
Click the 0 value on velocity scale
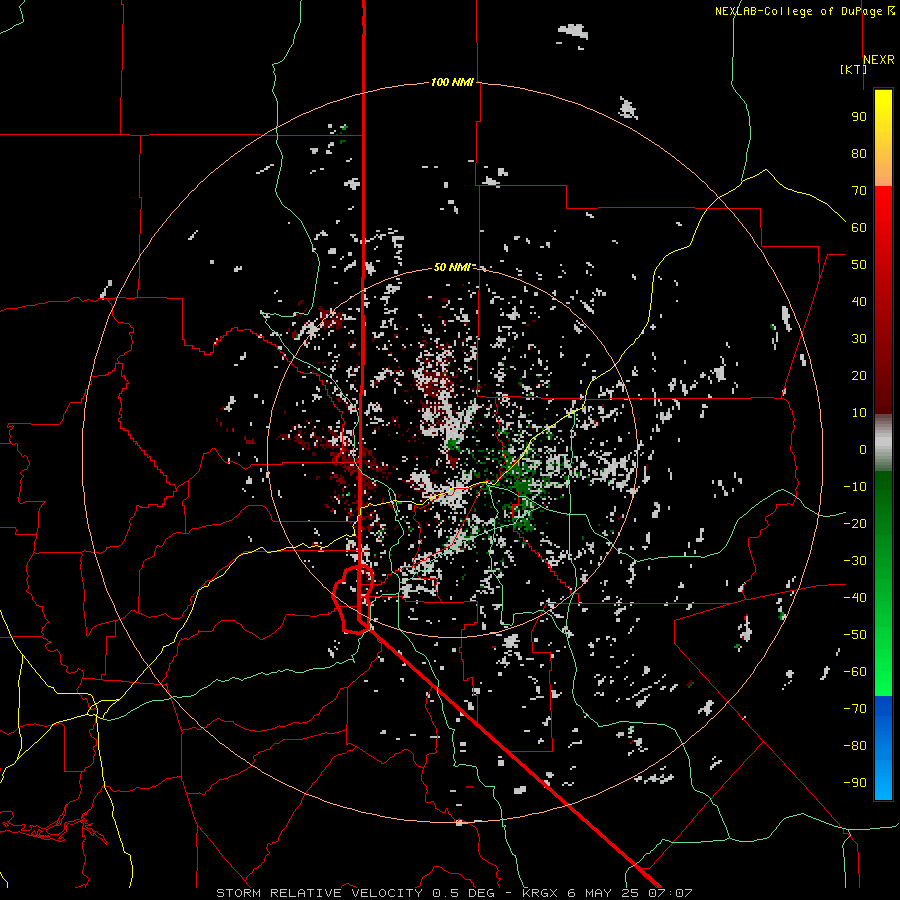863,449
